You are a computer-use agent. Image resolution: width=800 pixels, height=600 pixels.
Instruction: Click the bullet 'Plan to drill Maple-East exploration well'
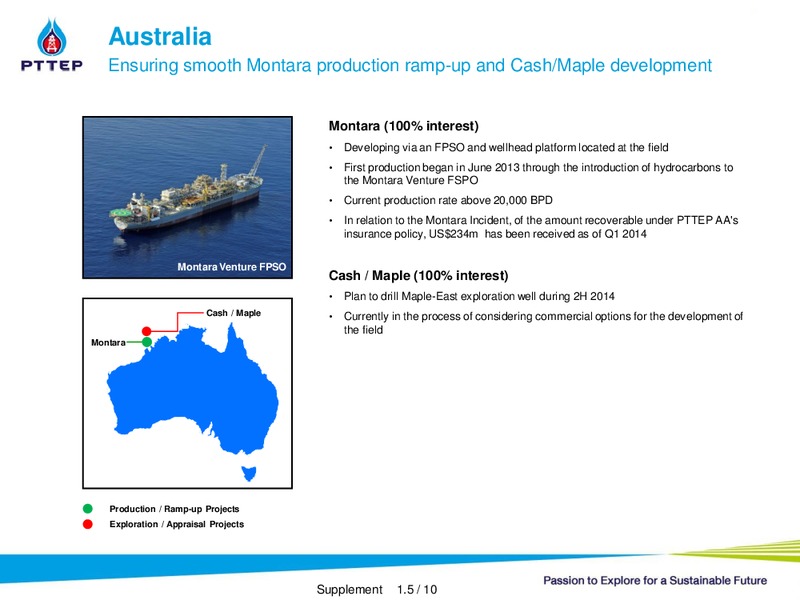[x=479, y=296]
